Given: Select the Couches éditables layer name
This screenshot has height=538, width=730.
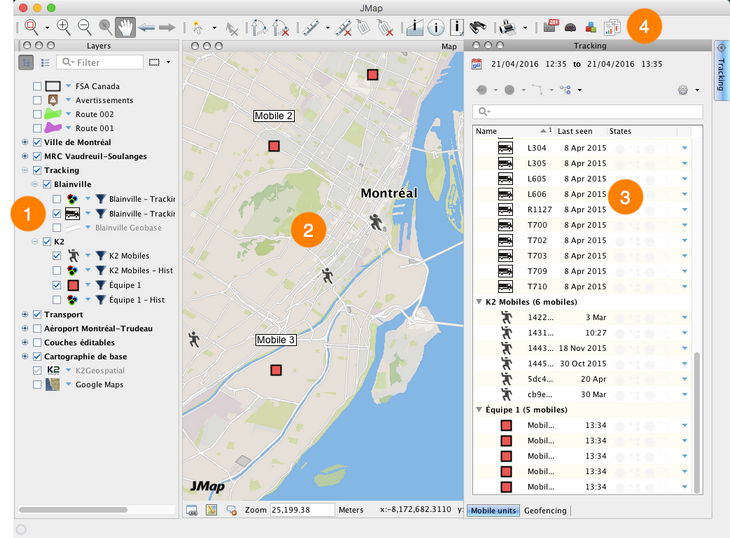Looking at the screenshot, I should coord(79,343).
